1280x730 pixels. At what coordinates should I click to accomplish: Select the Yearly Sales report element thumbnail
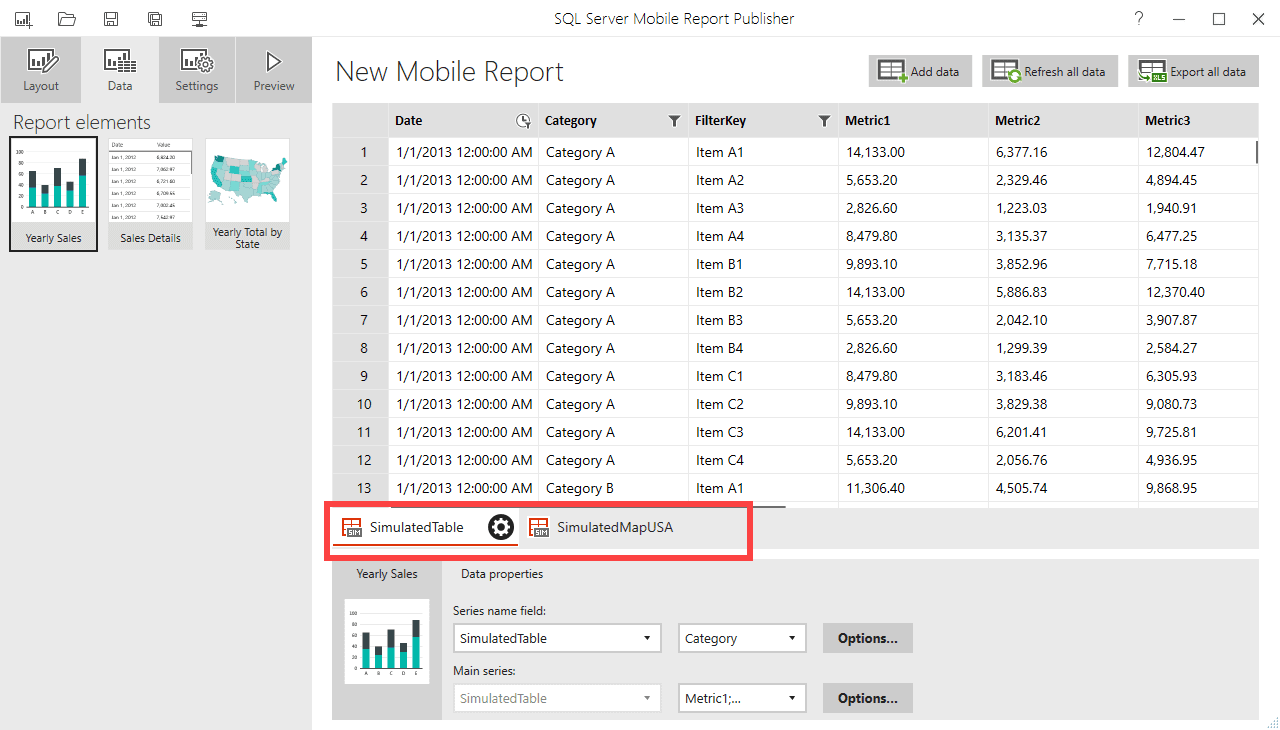54,194
